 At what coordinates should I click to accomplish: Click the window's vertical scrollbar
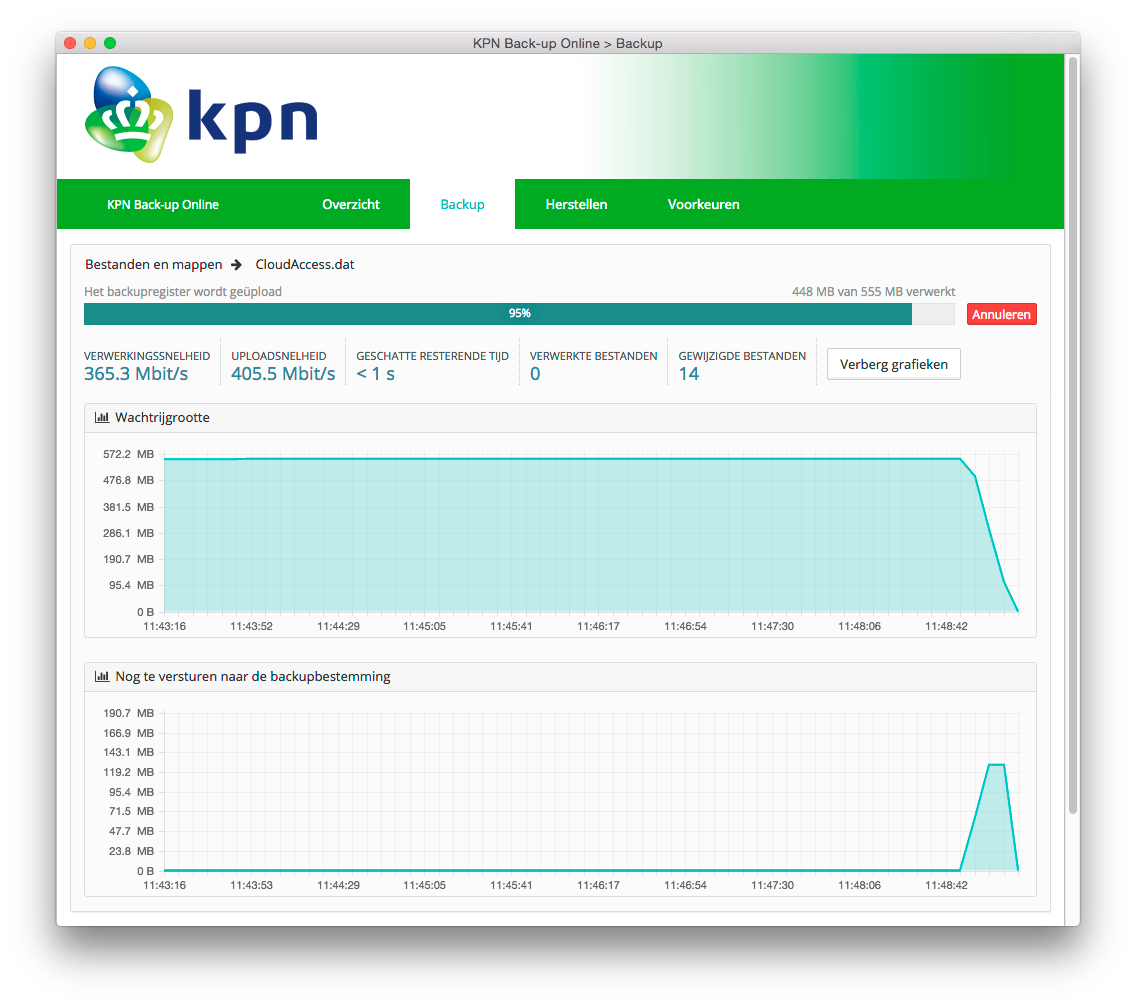click(1073, 435)
